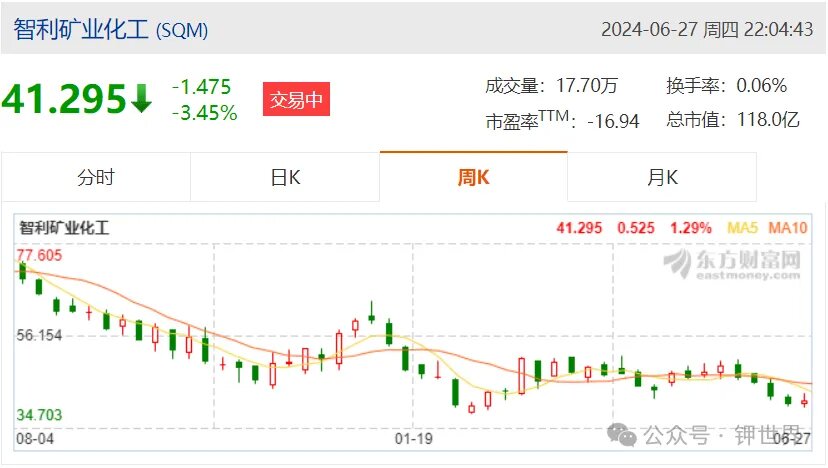Viewport: 828px width, 468px height.
Task: Click the 08-04 date marker
Action: click(x=35, y=438)
